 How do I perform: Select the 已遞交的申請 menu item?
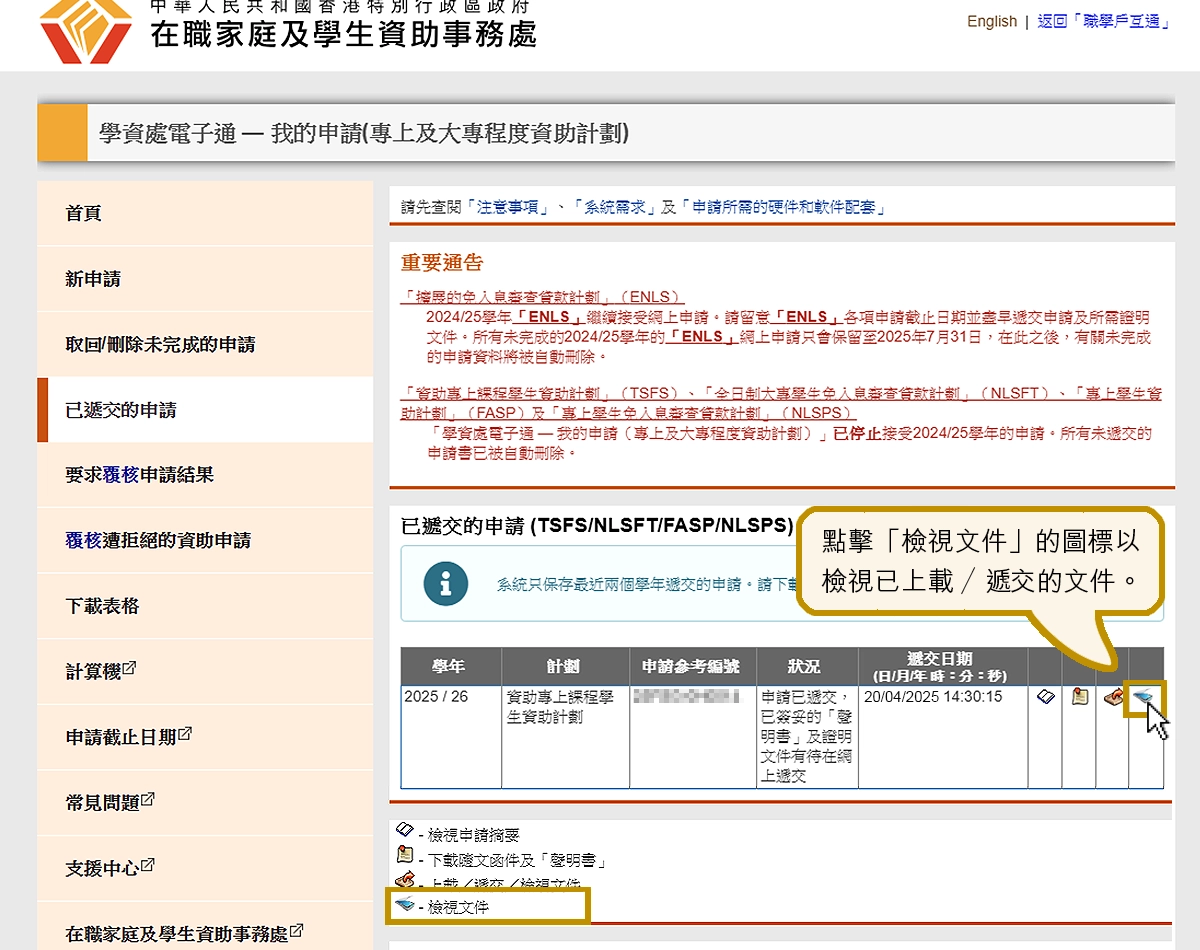coord(205,410)
